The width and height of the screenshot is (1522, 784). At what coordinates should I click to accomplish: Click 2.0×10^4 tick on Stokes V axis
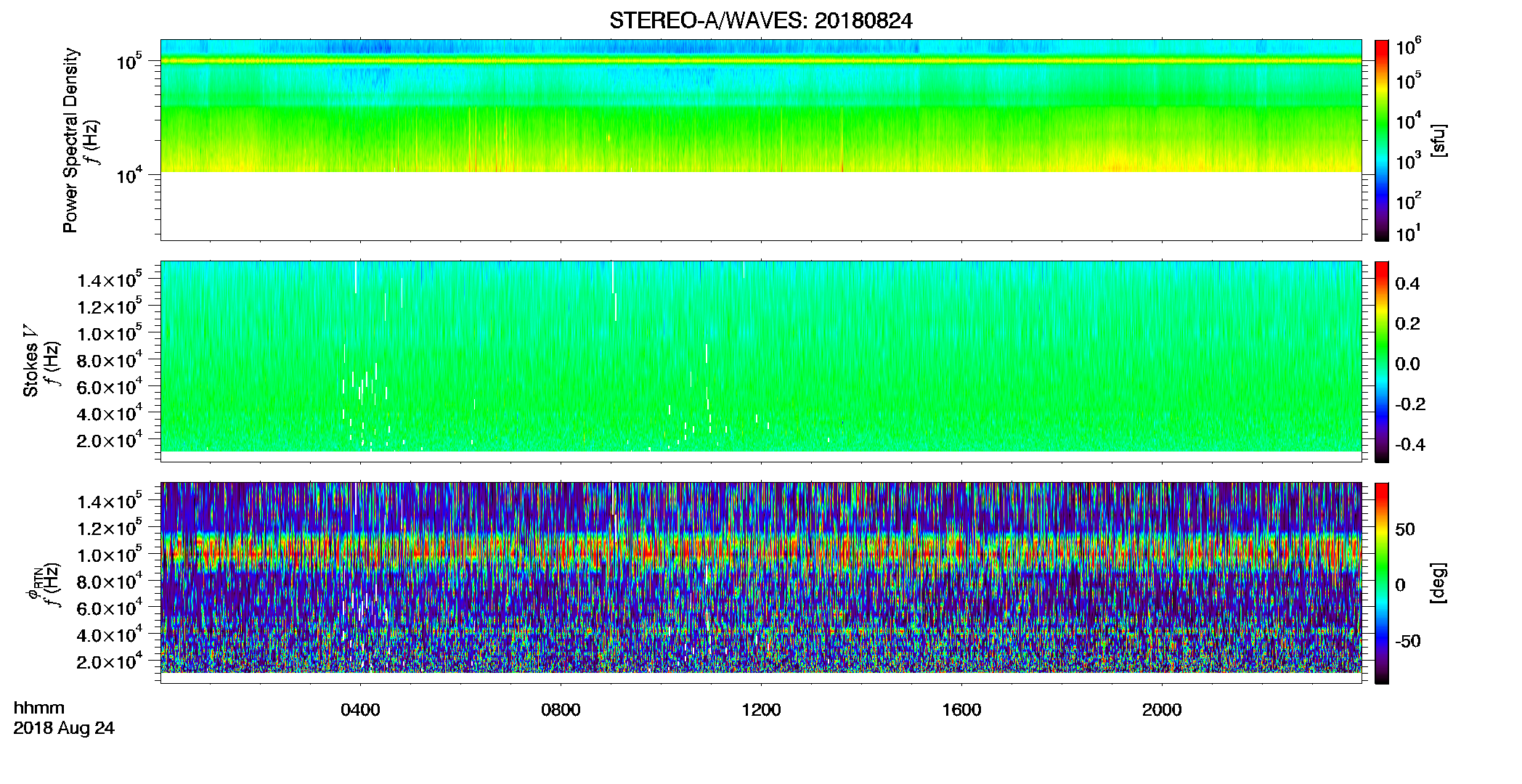click(x=110, y=439)
